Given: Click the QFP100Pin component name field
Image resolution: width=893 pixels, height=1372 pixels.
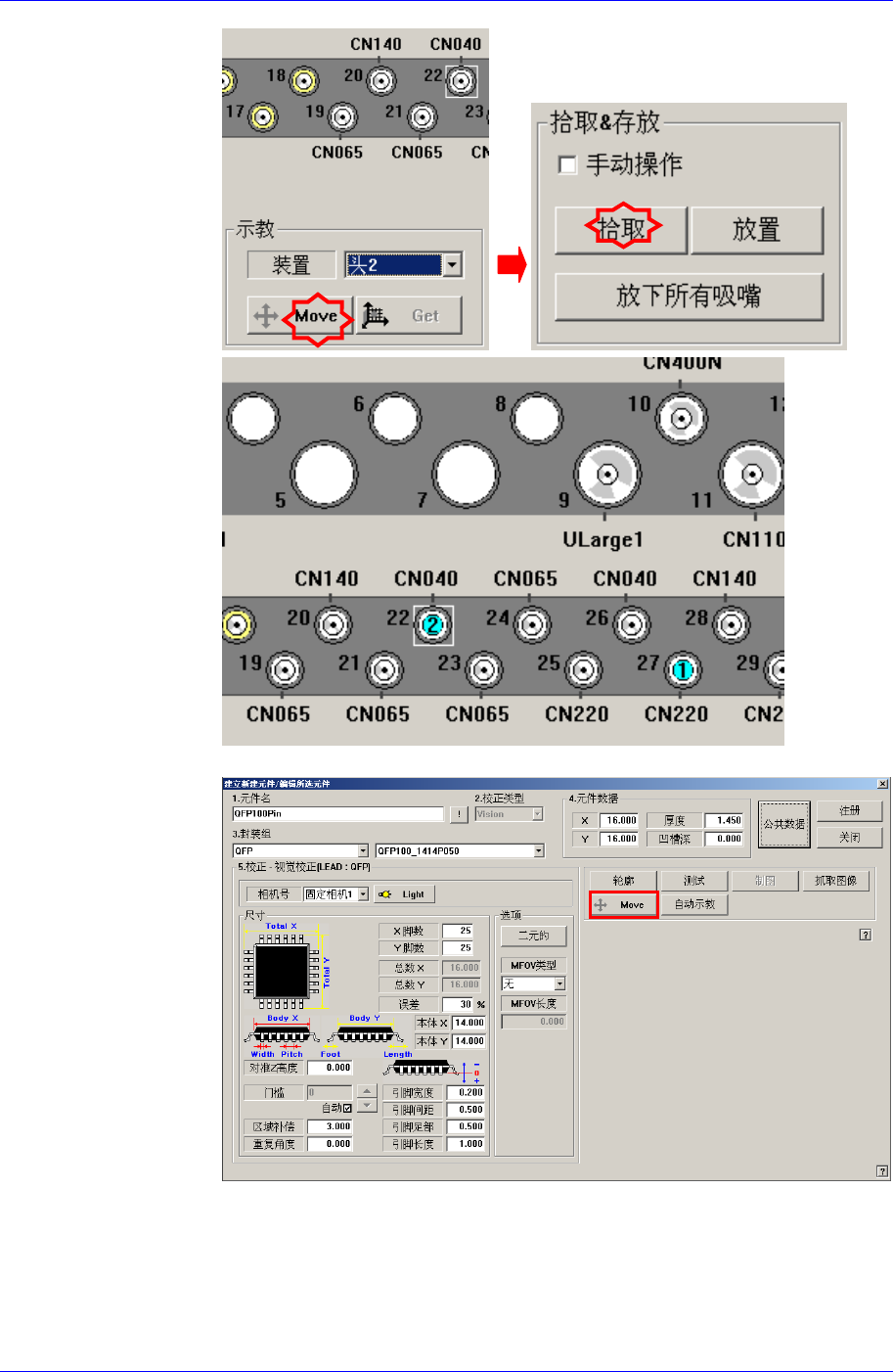Looking at the screenshot, I should click(338, 814).
